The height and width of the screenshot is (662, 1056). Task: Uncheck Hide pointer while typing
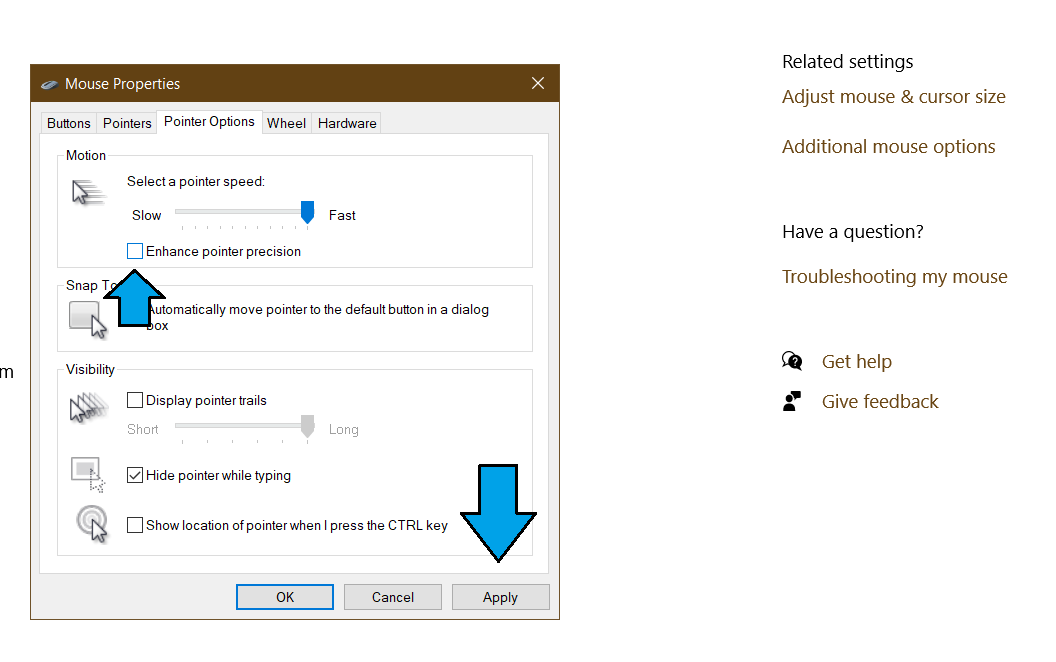pos(135,475)
